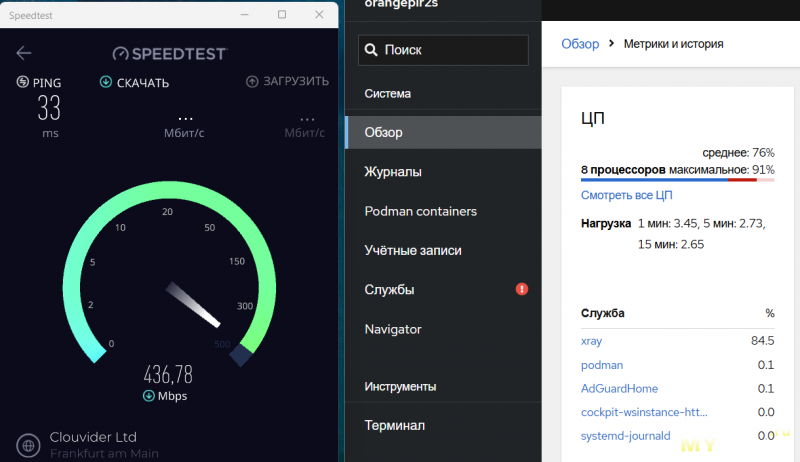Click the Speedtest speed gauge needle
The image size is (800, 462).
193,304
